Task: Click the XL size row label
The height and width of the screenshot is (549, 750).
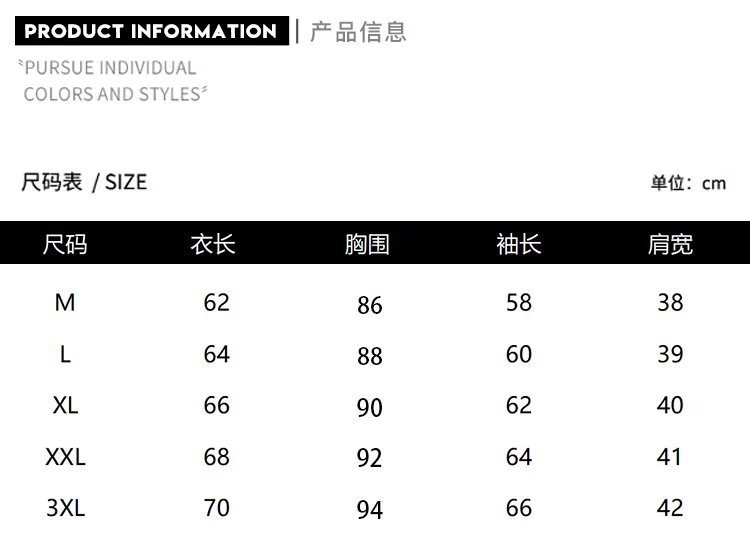Action: (65, 405)
